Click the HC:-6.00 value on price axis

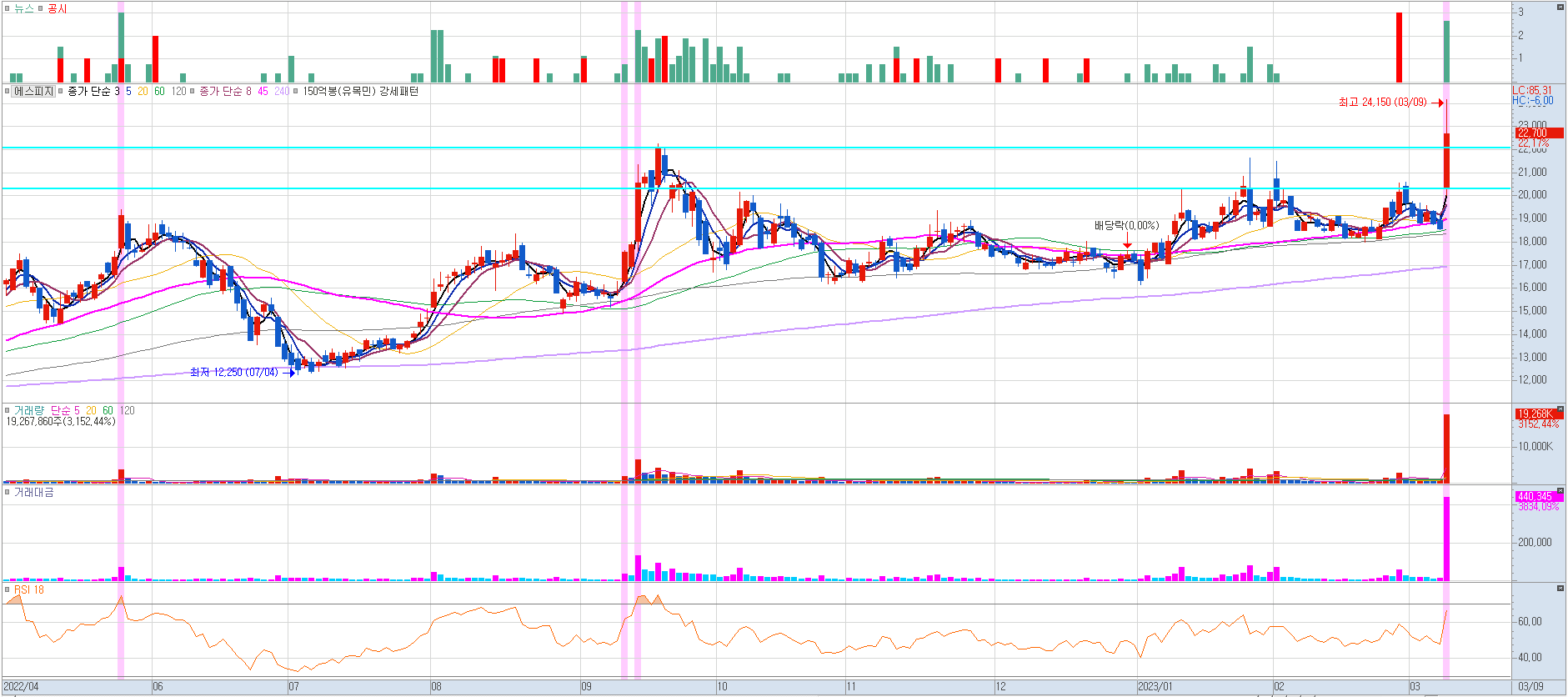pos(1533,101)
